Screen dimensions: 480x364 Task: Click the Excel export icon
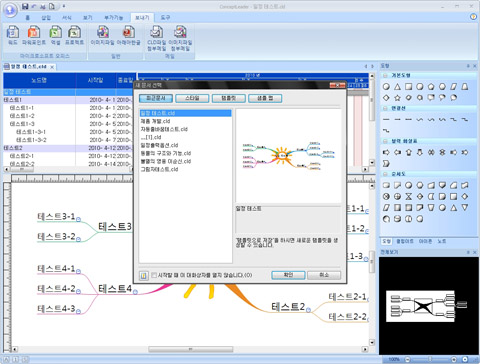coord(55,32)
